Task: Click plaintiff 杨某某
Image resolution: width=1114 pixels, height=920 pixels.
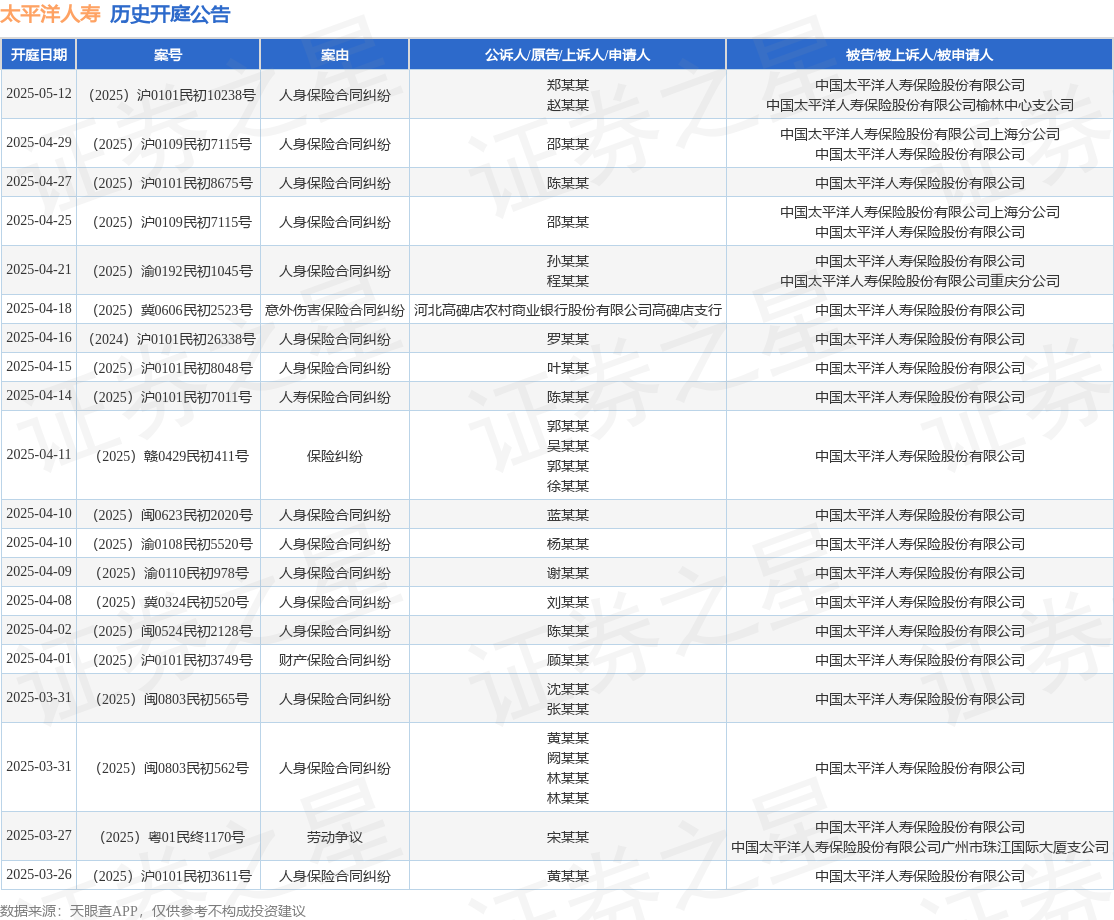Action: 568,545
